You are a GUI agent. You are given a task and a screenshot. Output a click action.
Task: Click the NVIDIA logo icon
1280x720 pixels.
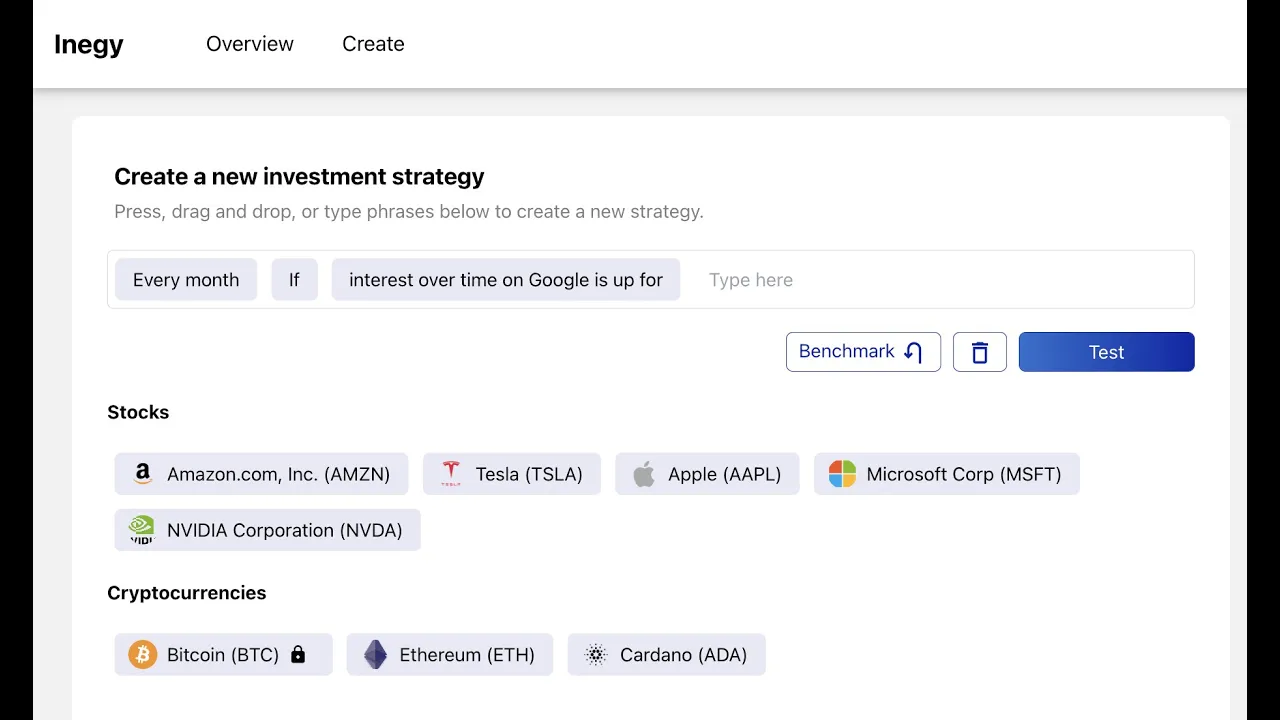point(143,530)
